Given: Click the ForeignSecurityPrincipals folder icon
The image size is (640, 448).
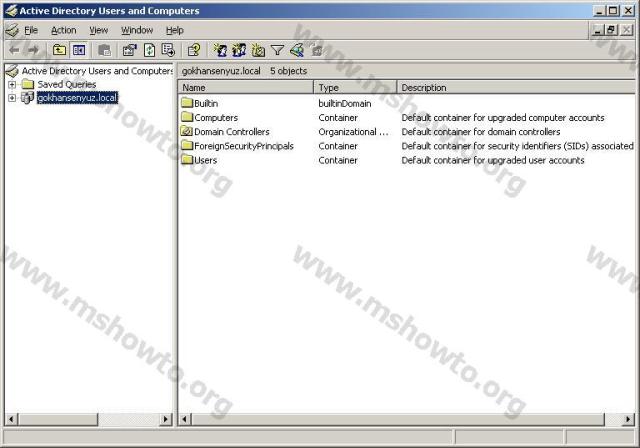Looking at the screenshot, I should coord(187,145).
